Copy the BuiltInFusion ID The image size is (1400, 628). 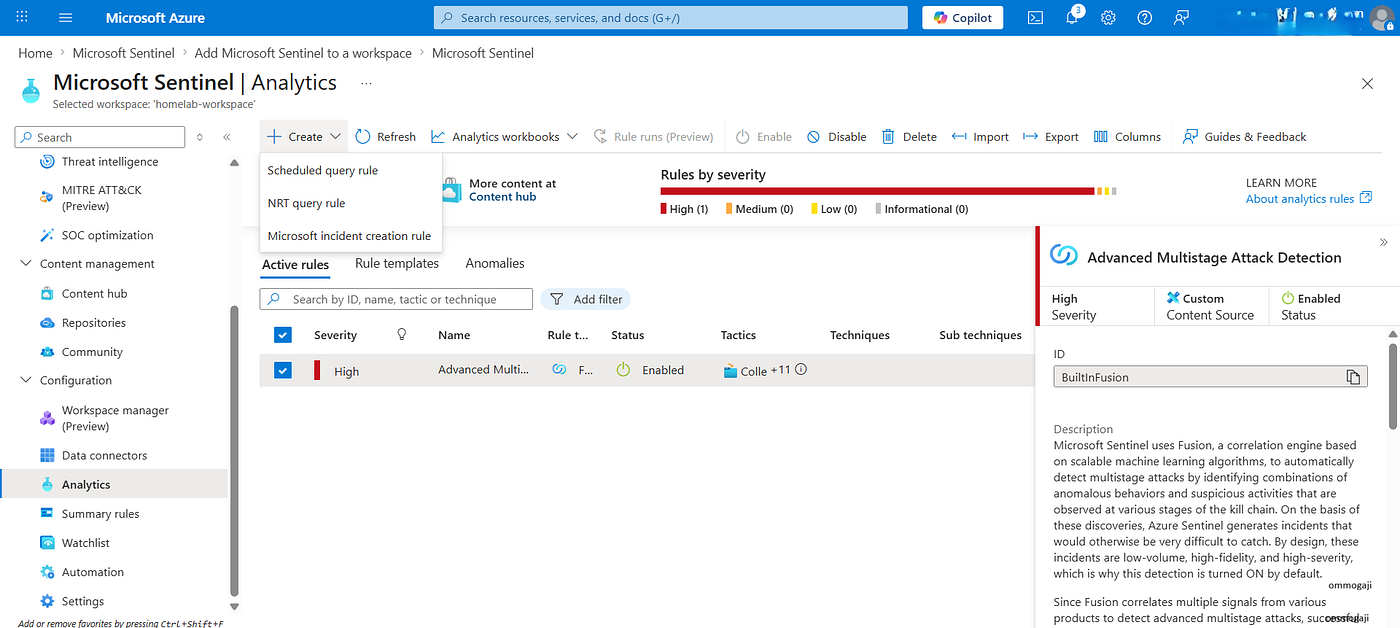tap(1352, 377)
